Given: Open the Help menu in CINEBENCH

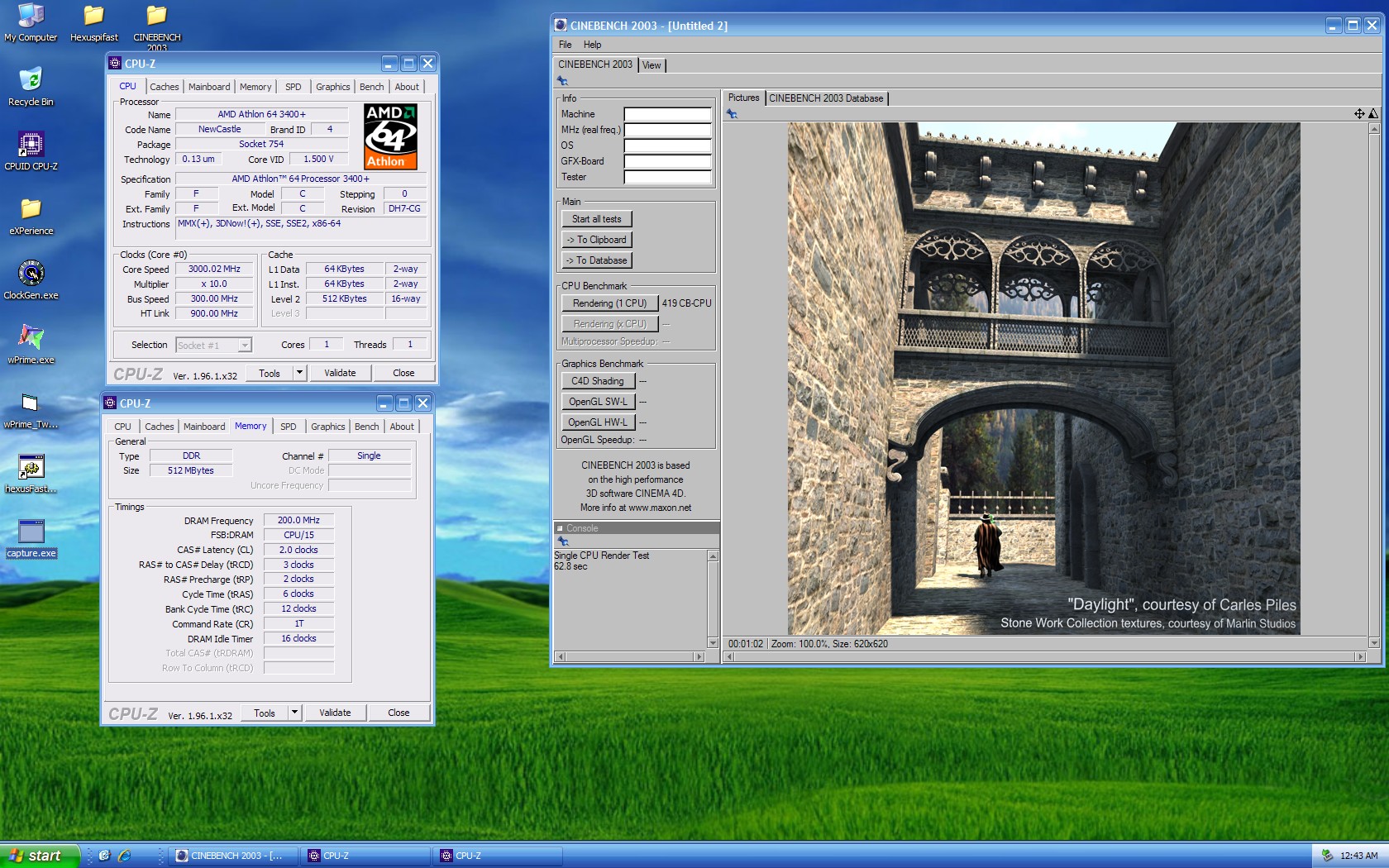Looking at the screenshot, I should (592, 45).
